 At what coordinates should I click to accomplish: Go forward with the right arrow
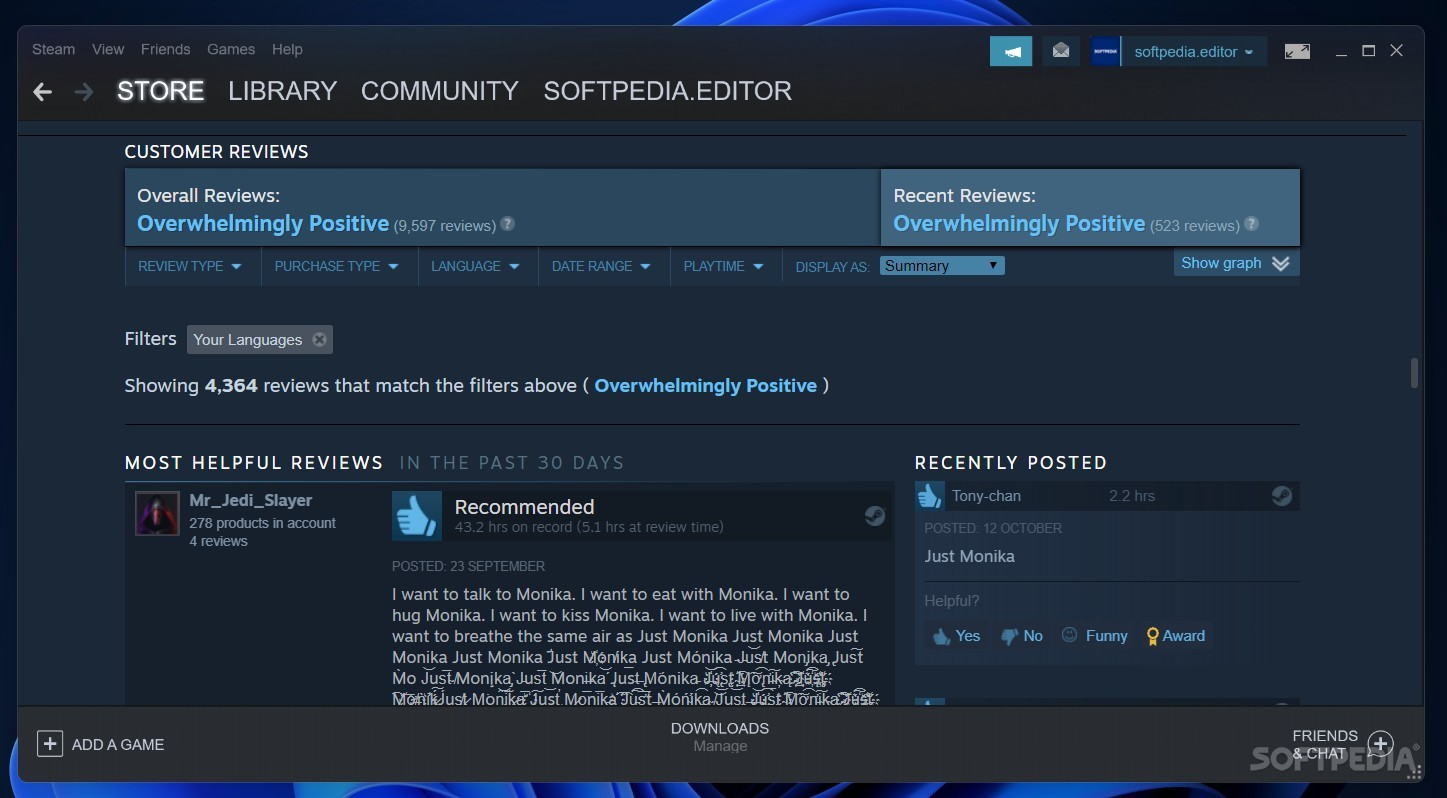[84, 92]
